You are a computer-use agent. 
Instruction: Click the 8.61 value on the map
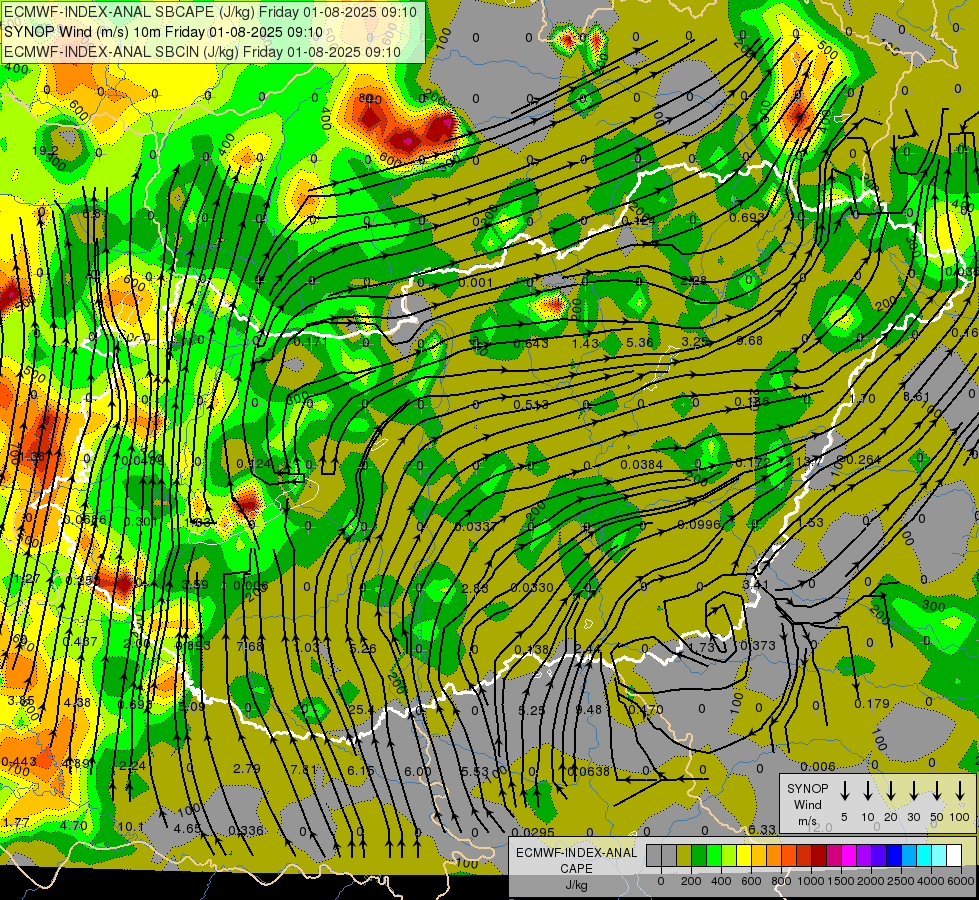pos(917,396)
